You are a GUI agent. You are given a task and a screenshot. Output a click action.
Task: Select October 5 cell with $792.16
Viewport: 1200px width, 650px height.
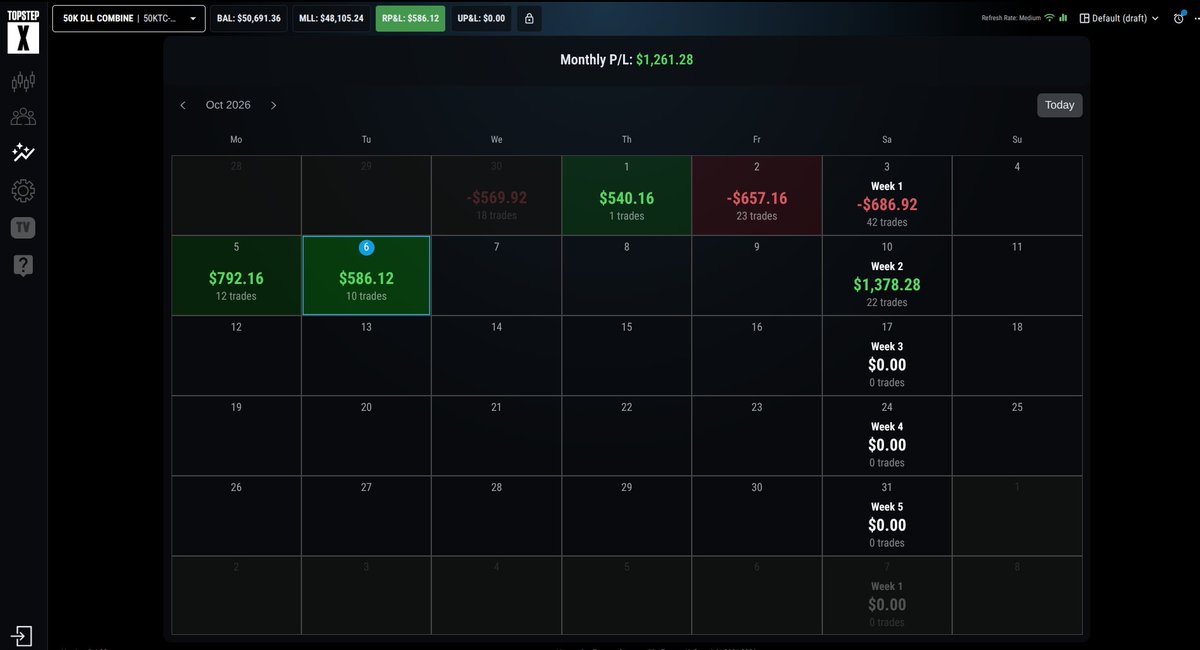[x=236, y=276]
